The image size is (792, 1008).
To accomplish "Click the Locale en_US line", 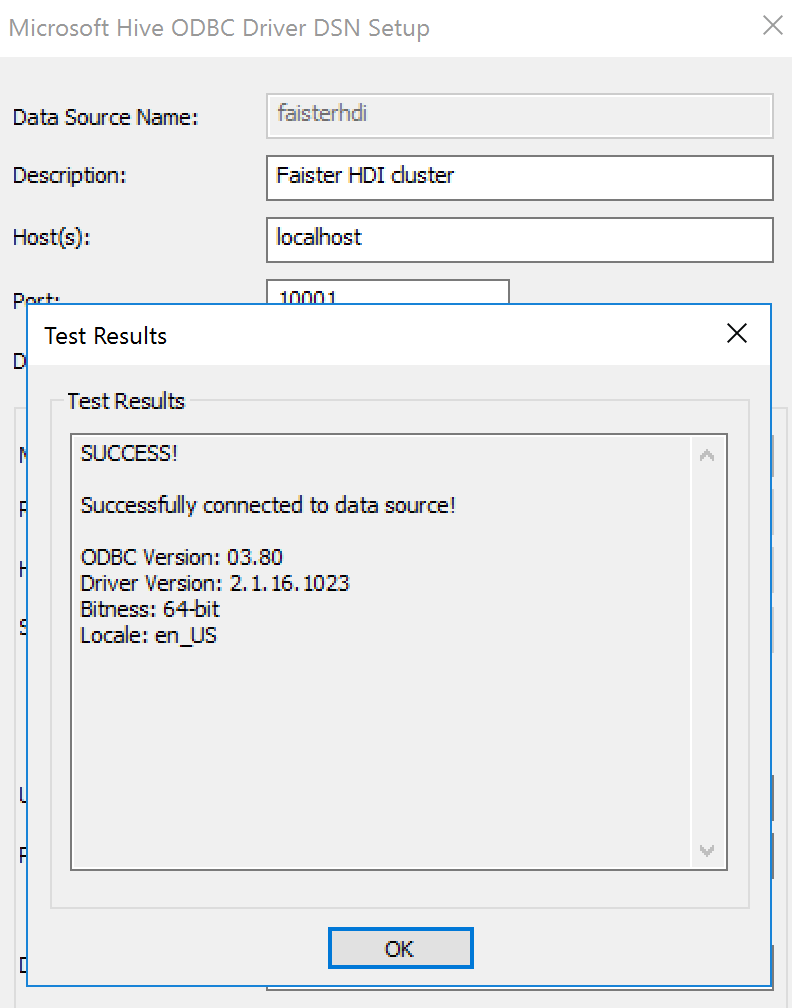I will click(x=148, y=636).
